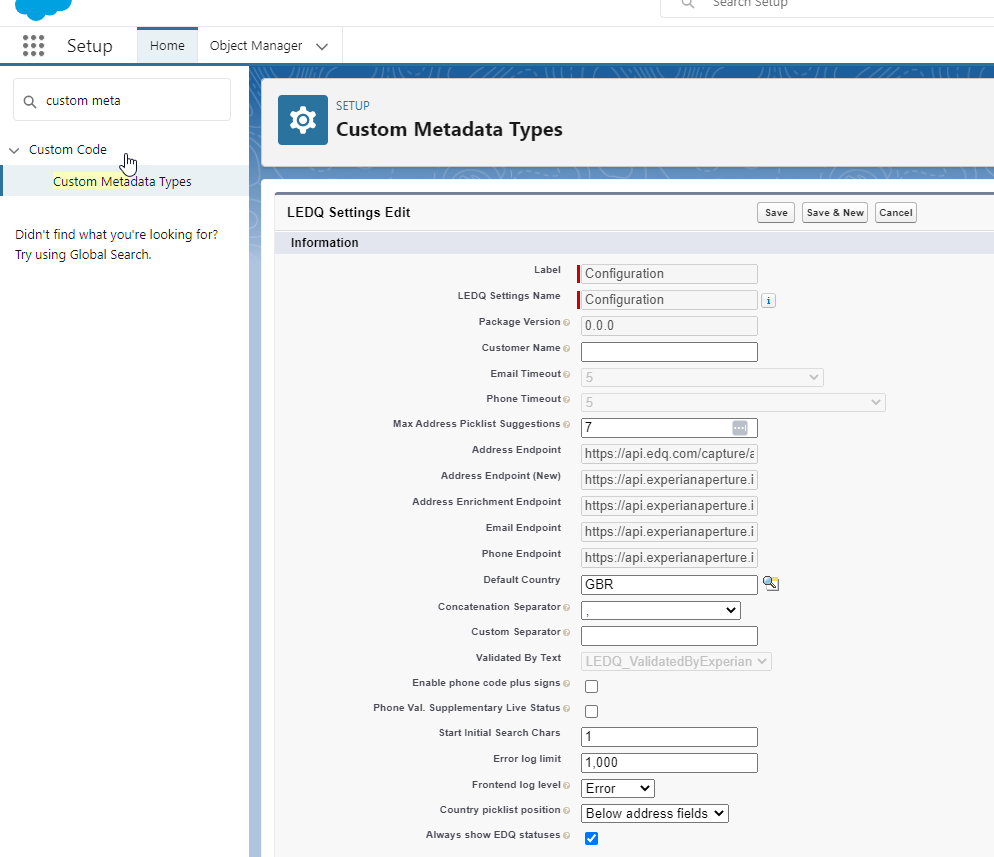This screenshot has width=994, height=857.
Task: Save the LEDQ Settings record
Action: point(775,212)
